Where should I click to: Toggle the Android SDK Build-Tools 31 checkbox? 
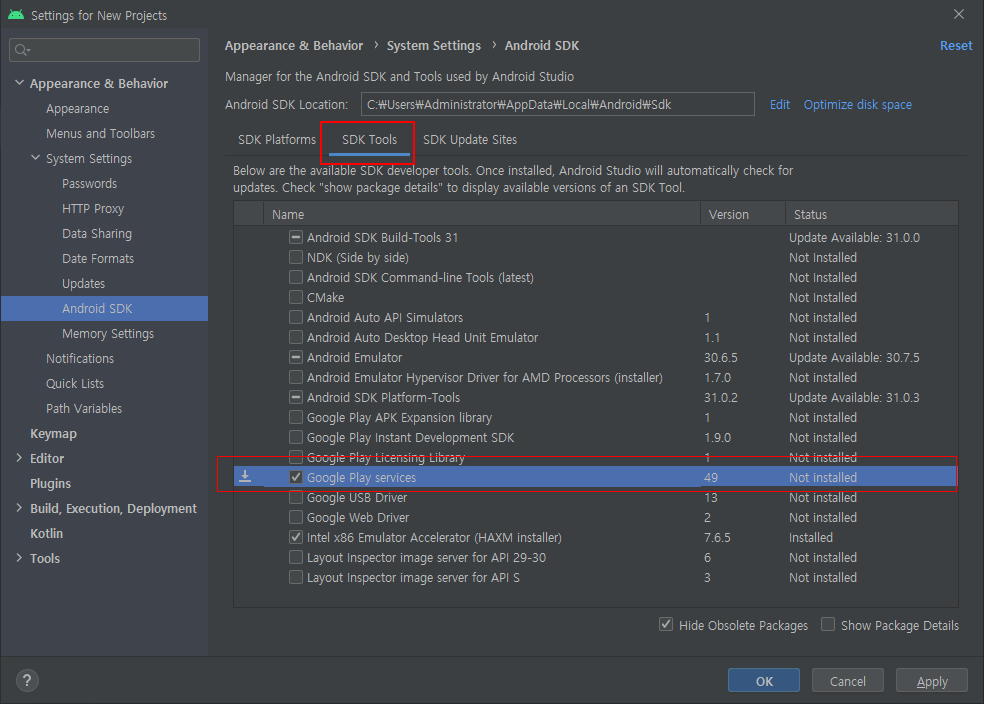296,237
